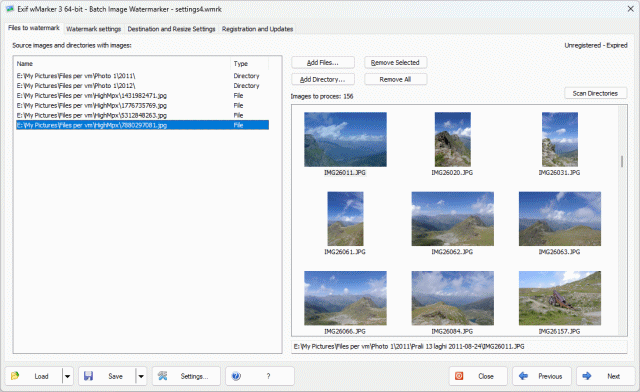
Task: Click the app icon in title bar
Action: point(10,9)
